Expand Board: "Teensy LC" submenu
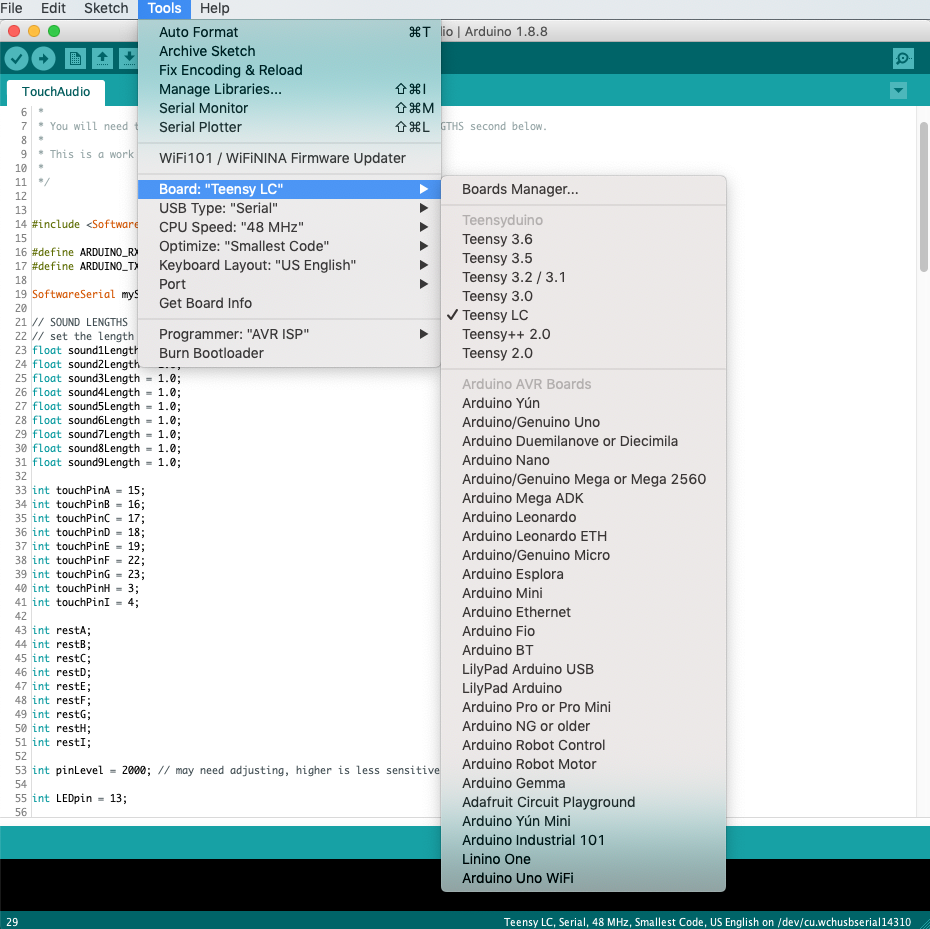Screen dimensions: 930x929 pos(289,189)
